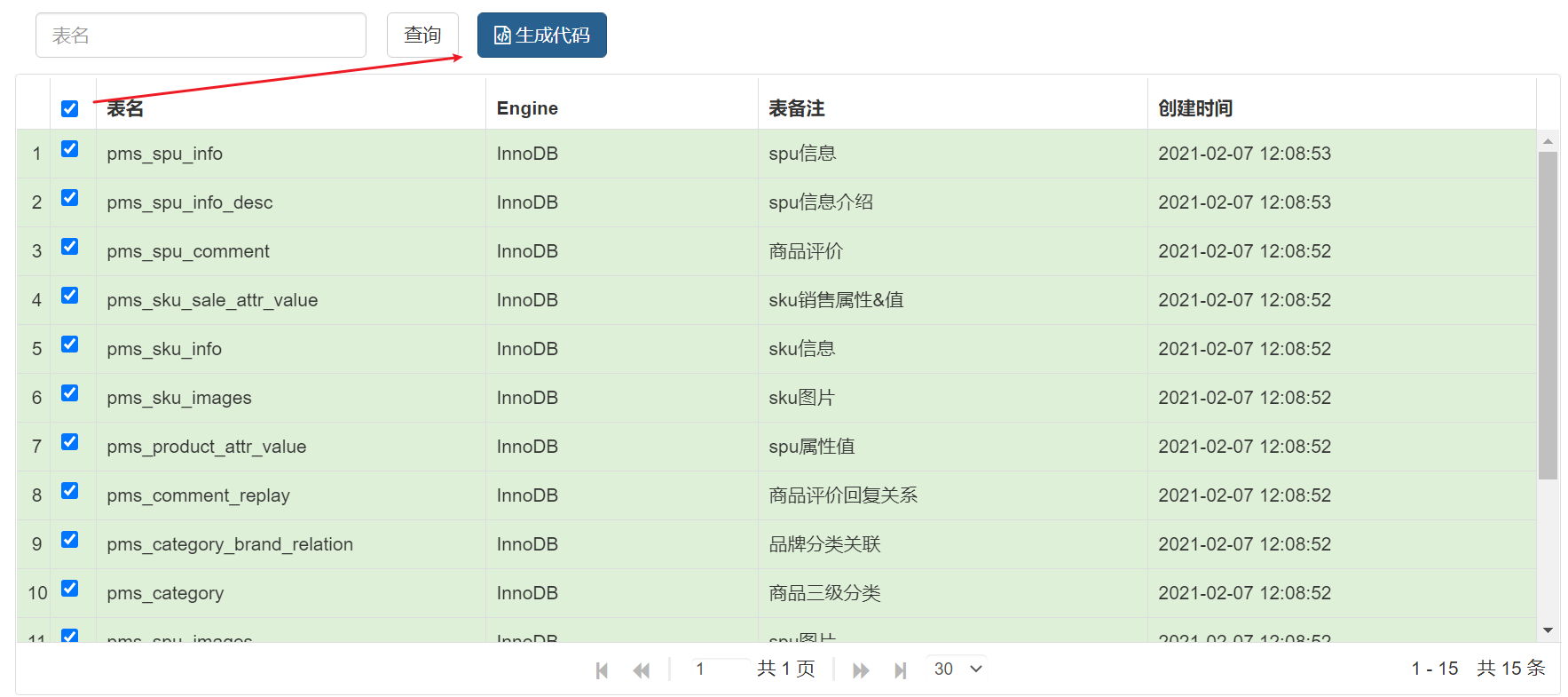
Task: Click the pms_comment_replay table name cell
Action: [x=291, y=495]
